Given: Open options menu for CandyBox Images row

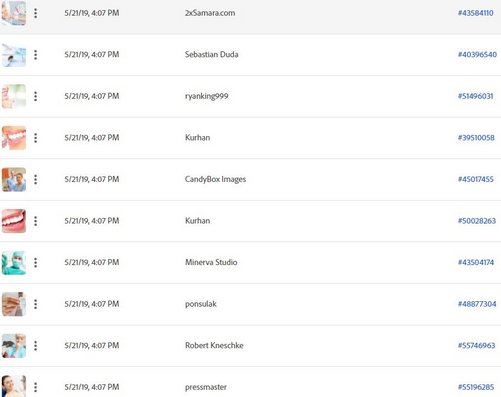Looking at the screenshot, I should 35,179.
